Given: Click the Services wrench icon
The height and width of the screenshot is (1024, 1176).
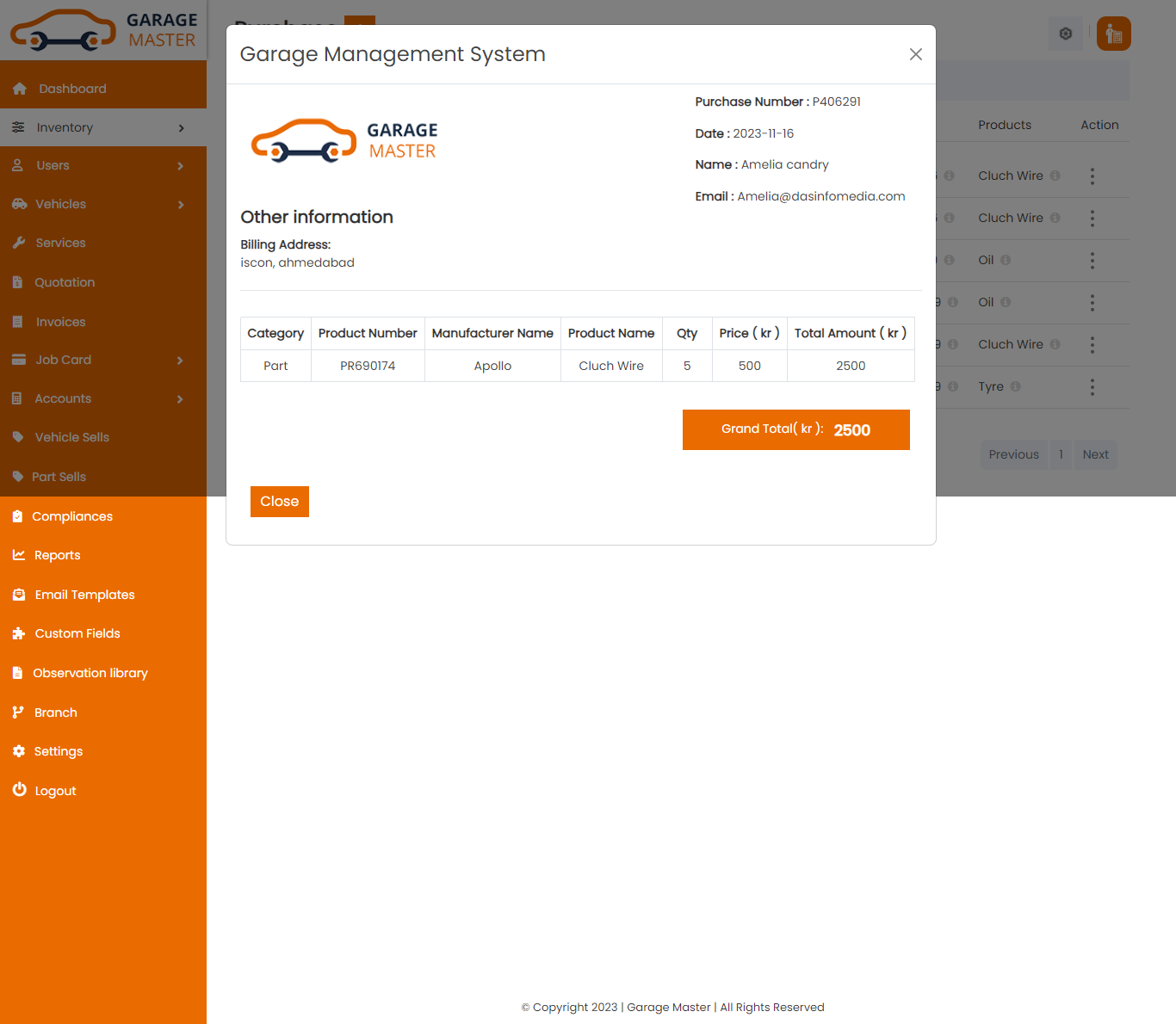Looking at the screenshot, I should [x=19, y=243].
